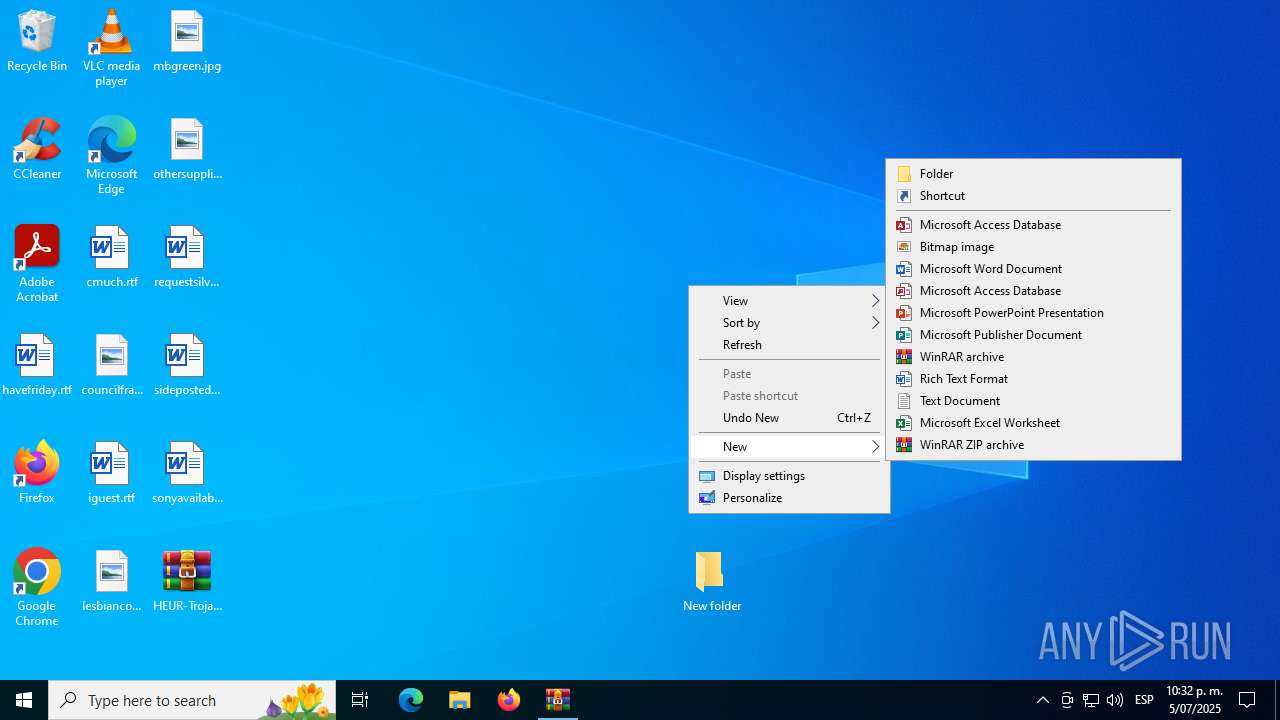Open the Windows Start menu
Viewport: 1280px width, 720px height.
[x=24, y=700]
